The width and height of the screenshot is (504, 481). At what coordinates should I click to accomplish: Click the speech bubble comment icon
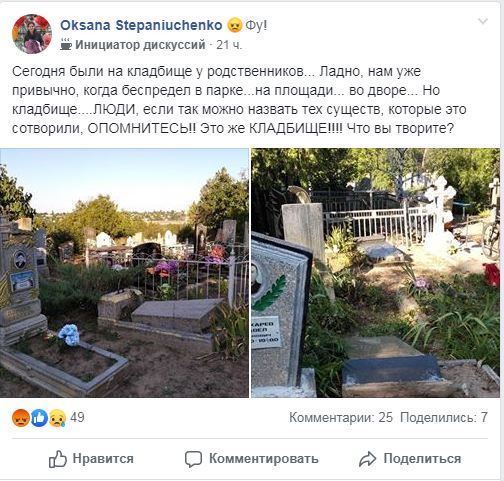click(193, 459)
